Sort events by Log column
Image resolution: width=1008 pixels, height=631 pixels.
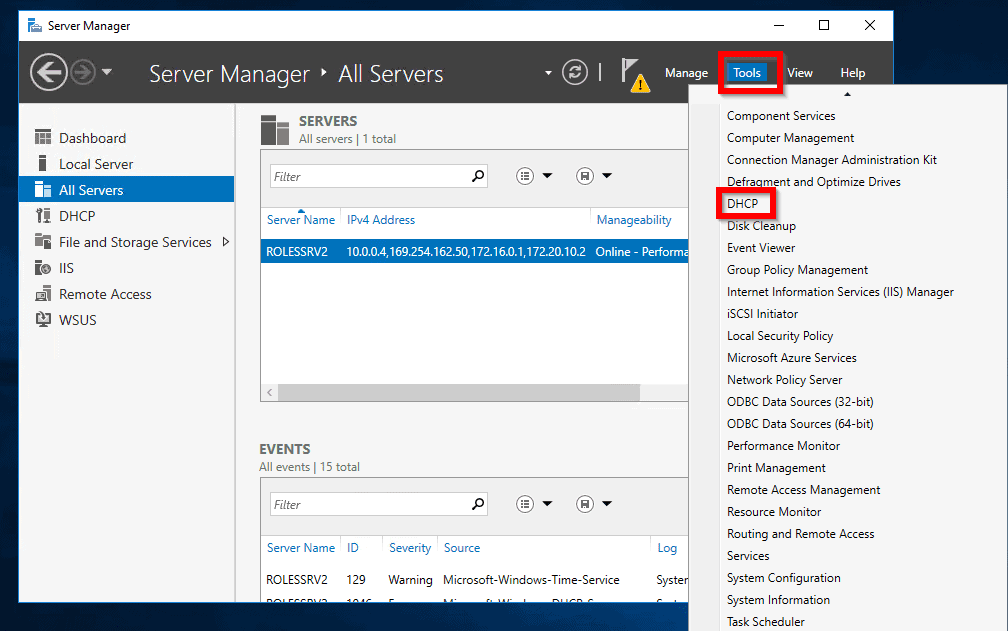pyautogui.click(x=667, y=548)
